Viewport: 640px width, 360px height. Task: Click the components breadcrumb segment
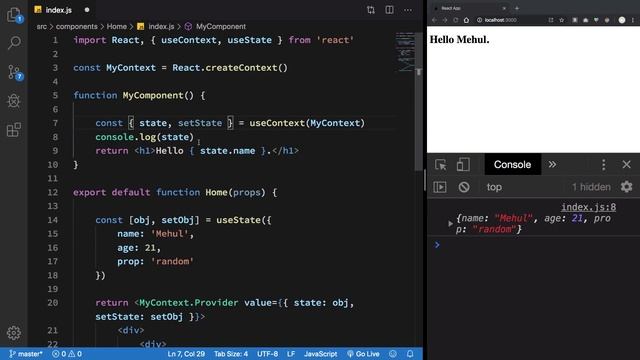(77, 27)
